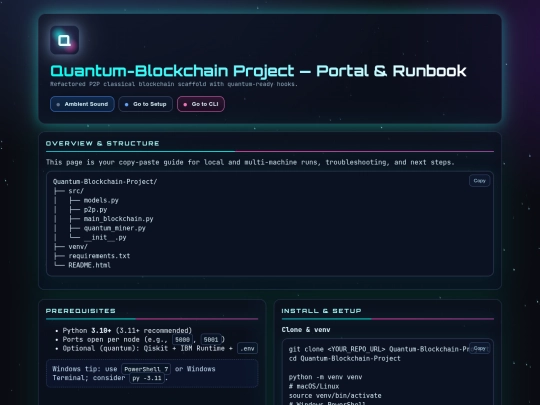
Task: Click the subtitle about P2P scaffold
Action: click(174, 84)
